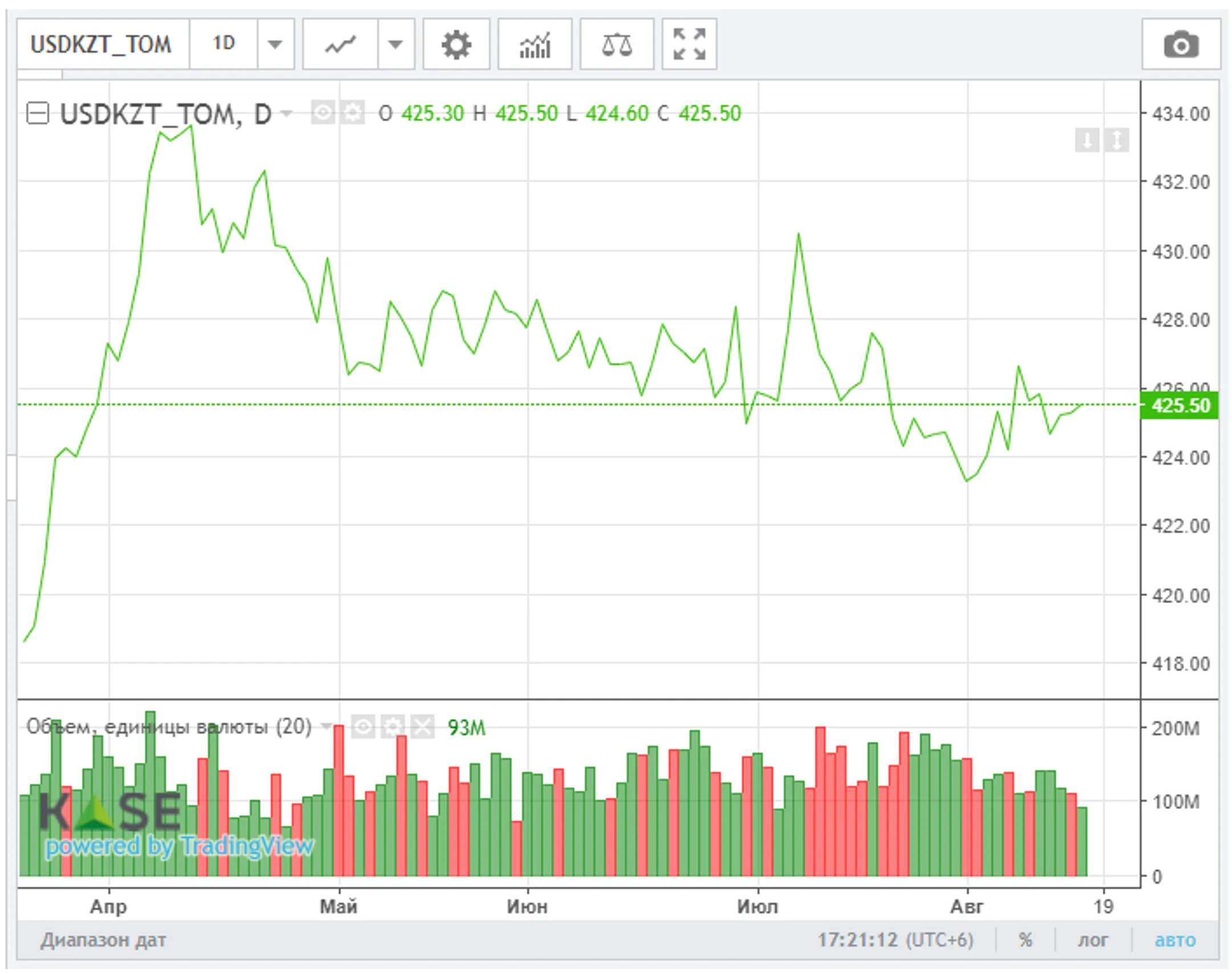Open volume indicator settings gear
The width and height of the screenshot is (1232, 974).
(392, 727)
